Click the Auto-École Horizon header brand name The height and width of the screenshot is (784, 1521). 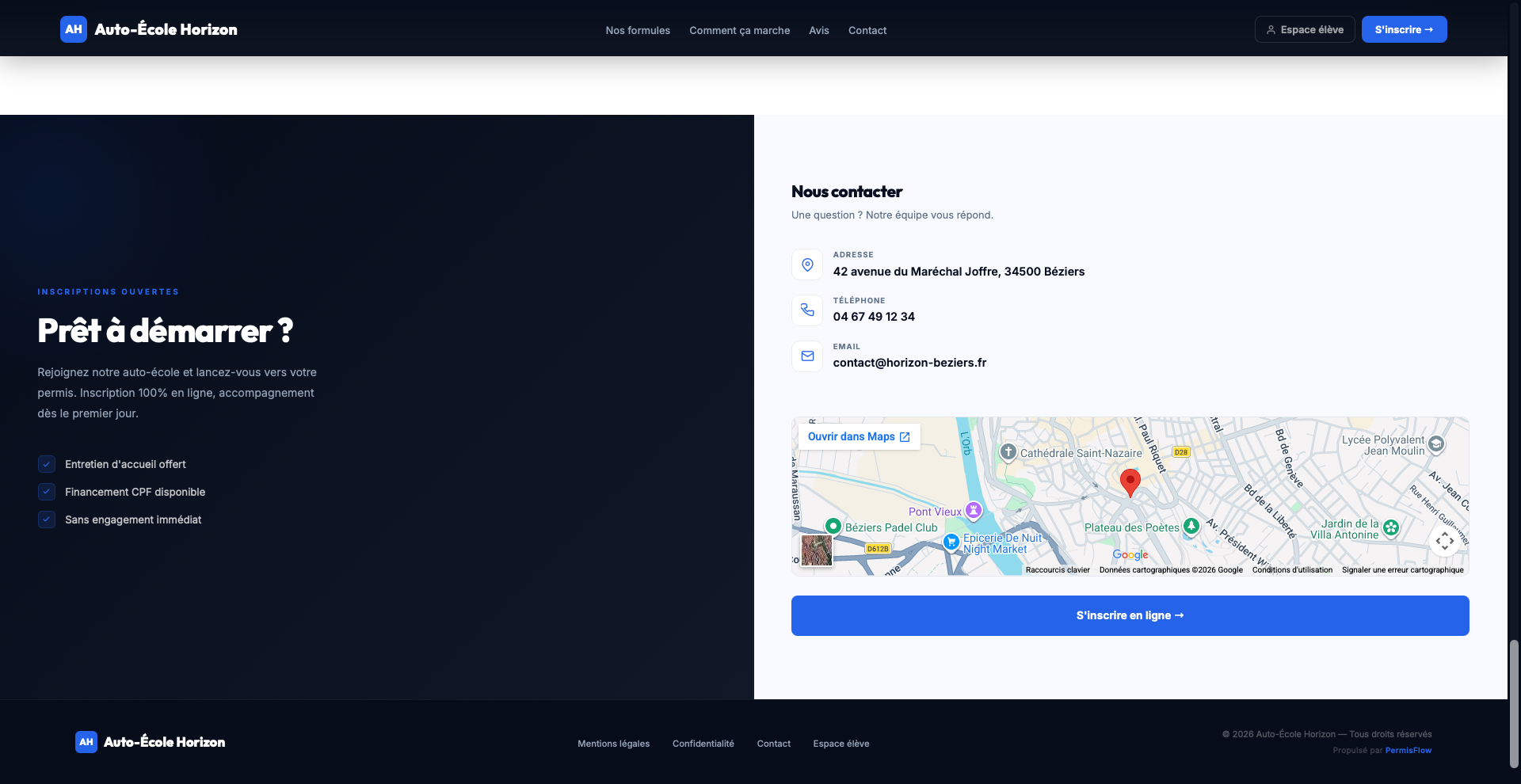(166, 29)
